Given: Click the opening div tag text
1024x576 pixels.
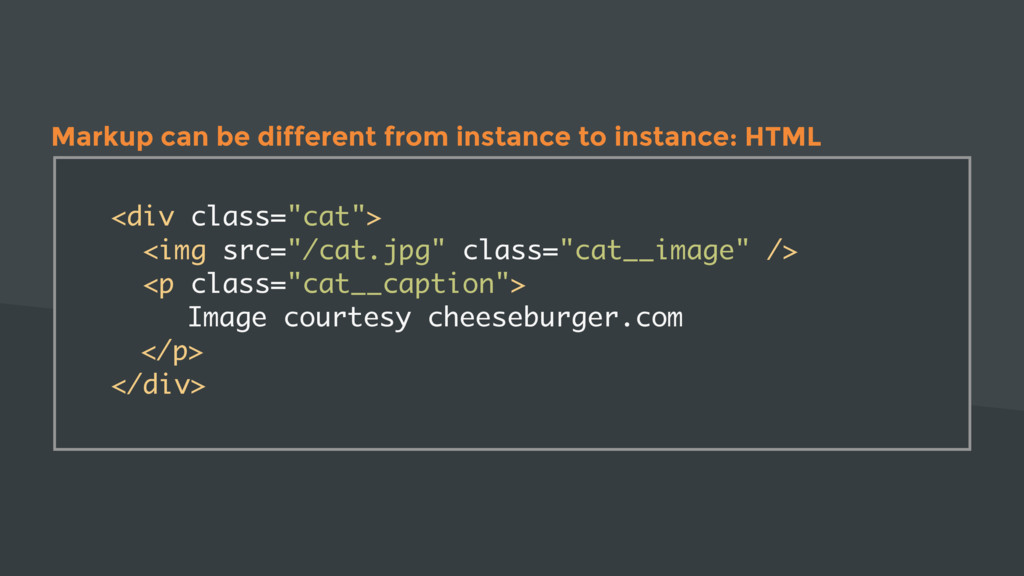Looking at the screenshot, I should (143, 216).
